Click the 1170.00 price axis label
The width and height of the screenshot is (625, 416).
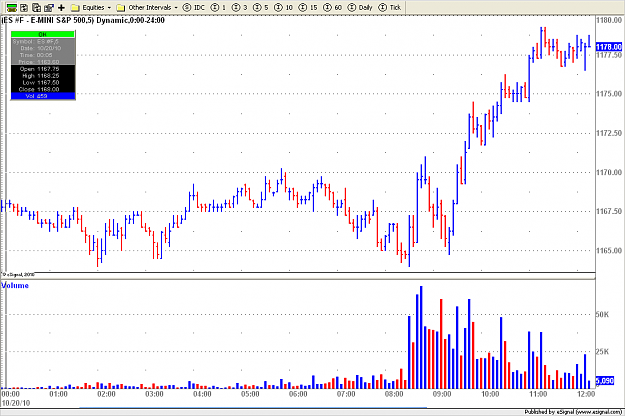pyautogui.click(x=609, y=173)
